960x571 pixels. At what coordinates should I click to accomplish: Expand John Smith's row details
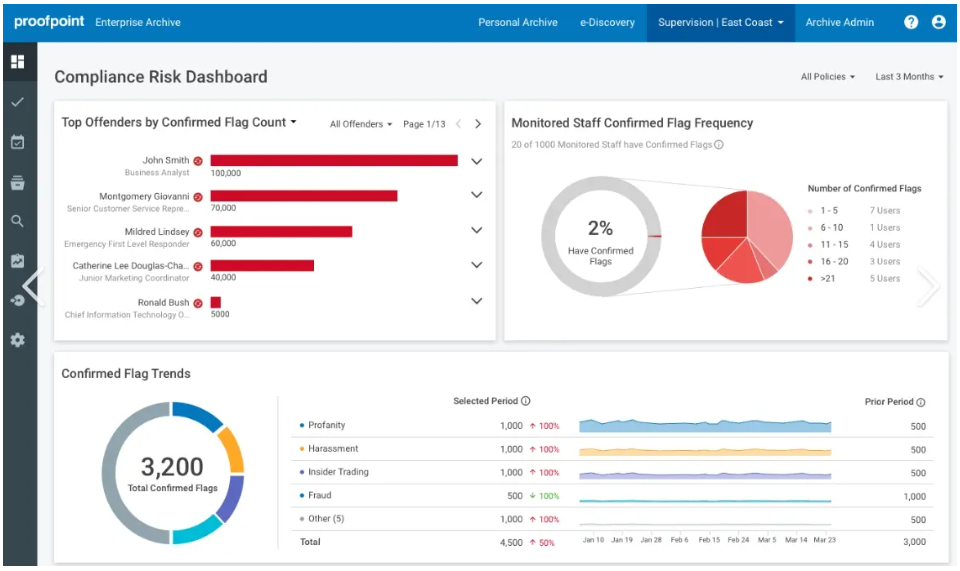(476, 162)
